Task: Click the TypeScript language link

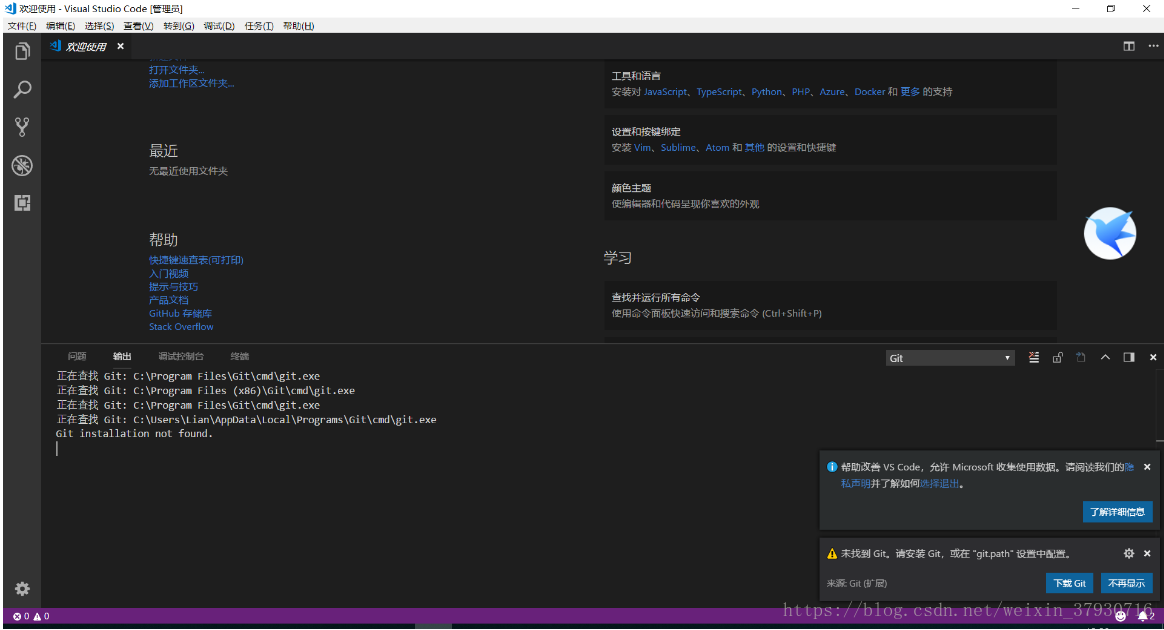Action: (x=719, y=92)
